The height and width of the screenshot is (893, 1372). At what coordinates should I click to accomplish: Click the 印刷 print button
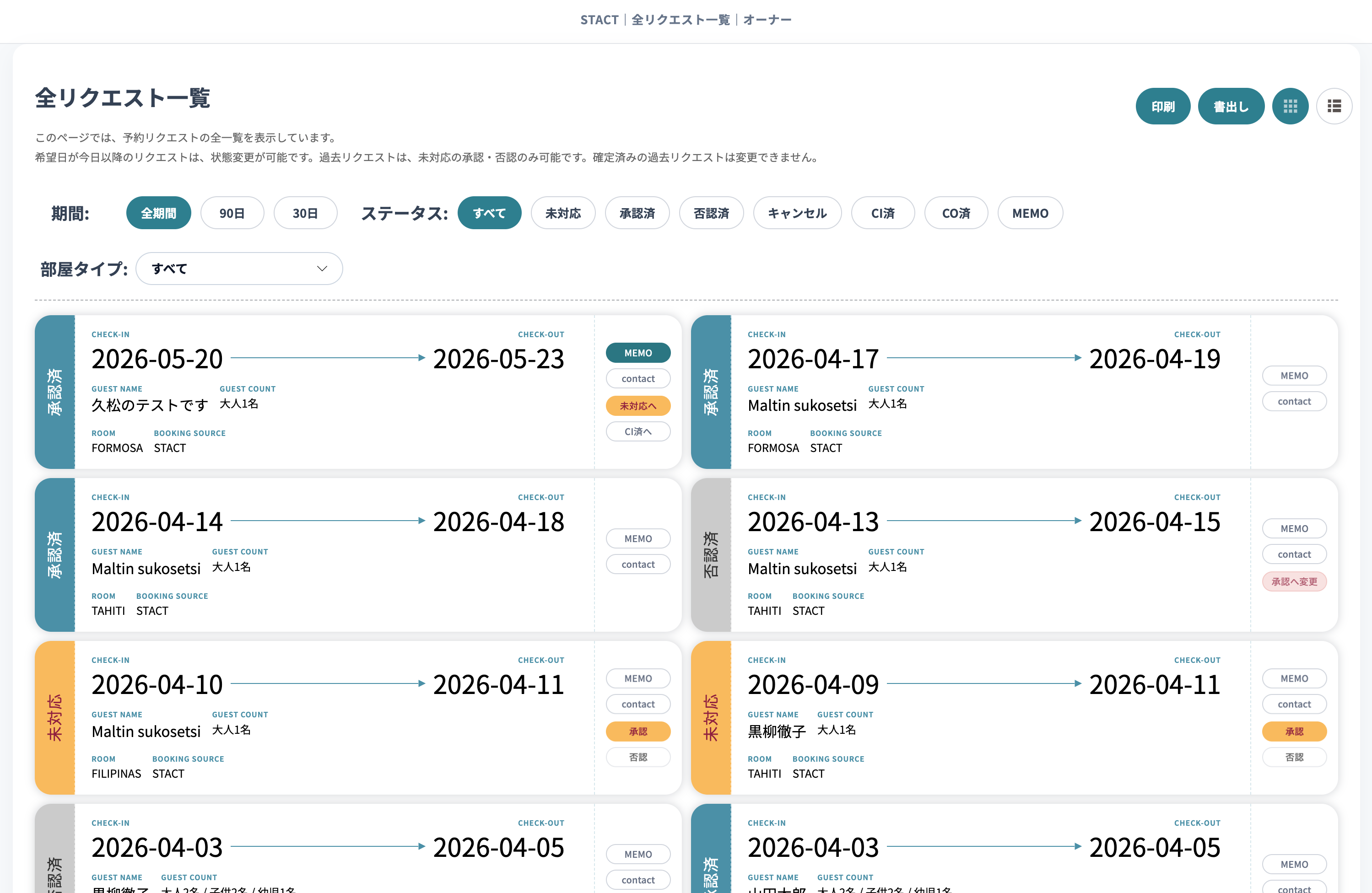(x=1163, y=106)
